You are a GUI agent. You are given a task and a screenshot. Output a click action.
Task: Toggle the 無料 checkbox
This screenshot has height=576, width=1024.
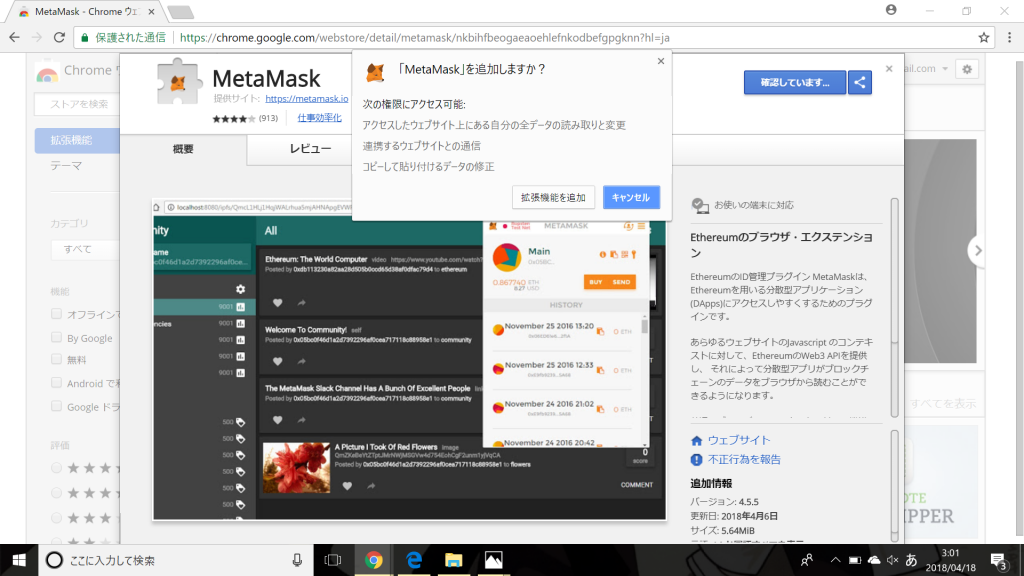[56, 359]
